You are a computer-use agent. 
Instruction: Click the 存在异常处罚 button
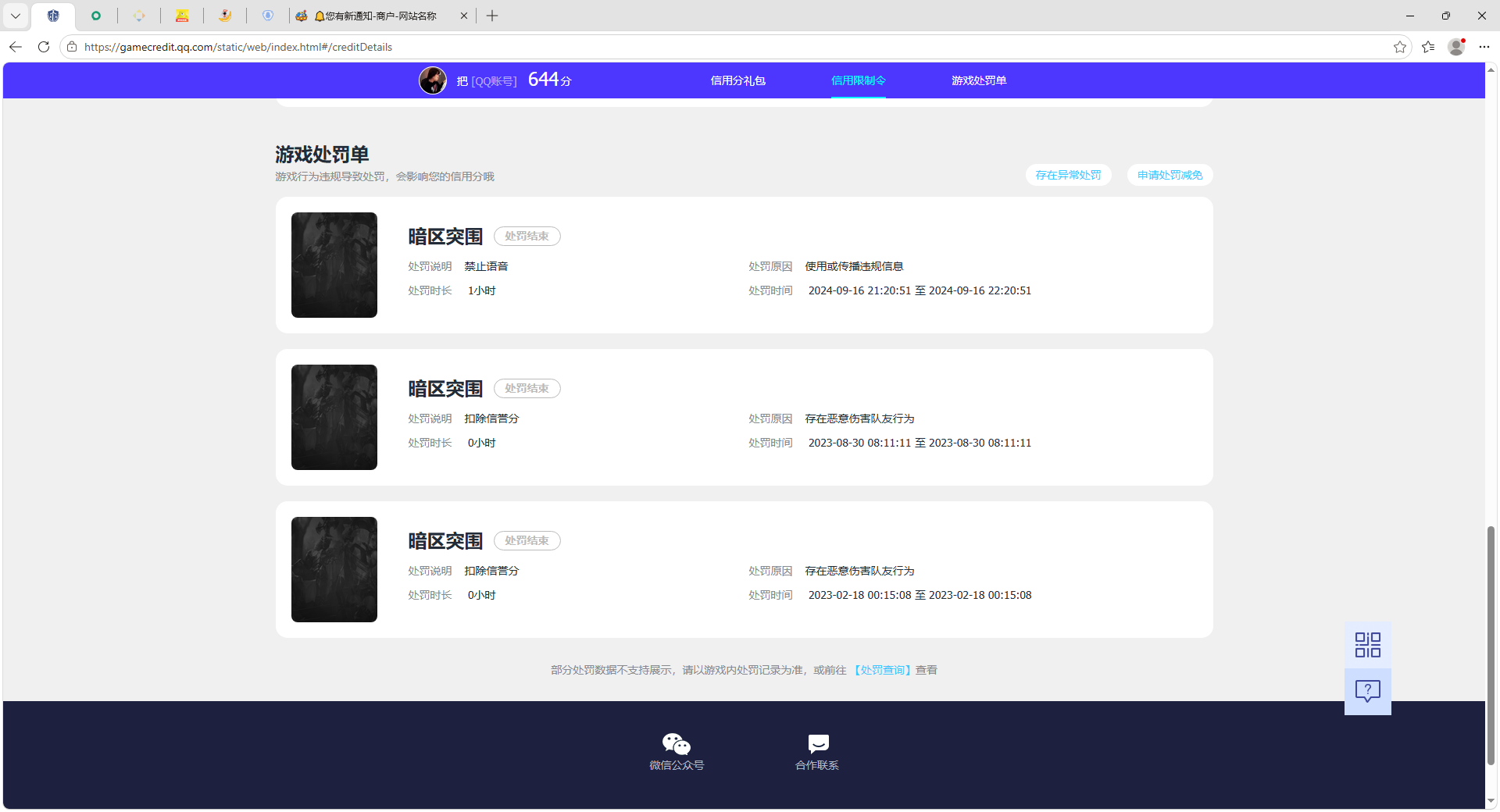click(x=1068, y=175)
